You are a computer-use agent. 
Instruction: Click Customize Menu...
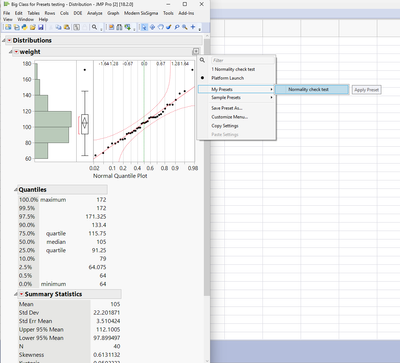click(x=230, y=117)
